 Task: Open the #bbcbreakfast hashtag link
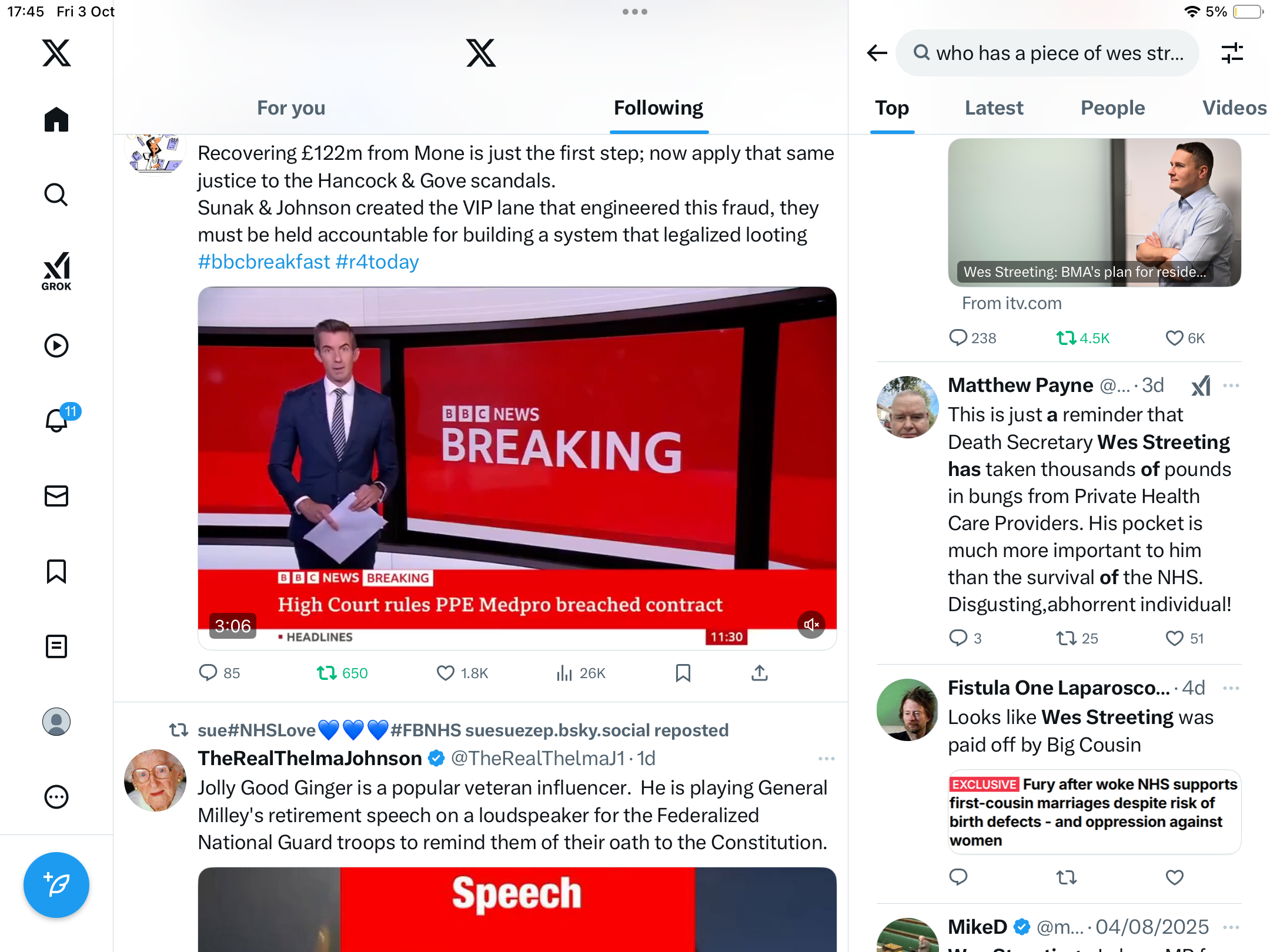pos(264,262)
